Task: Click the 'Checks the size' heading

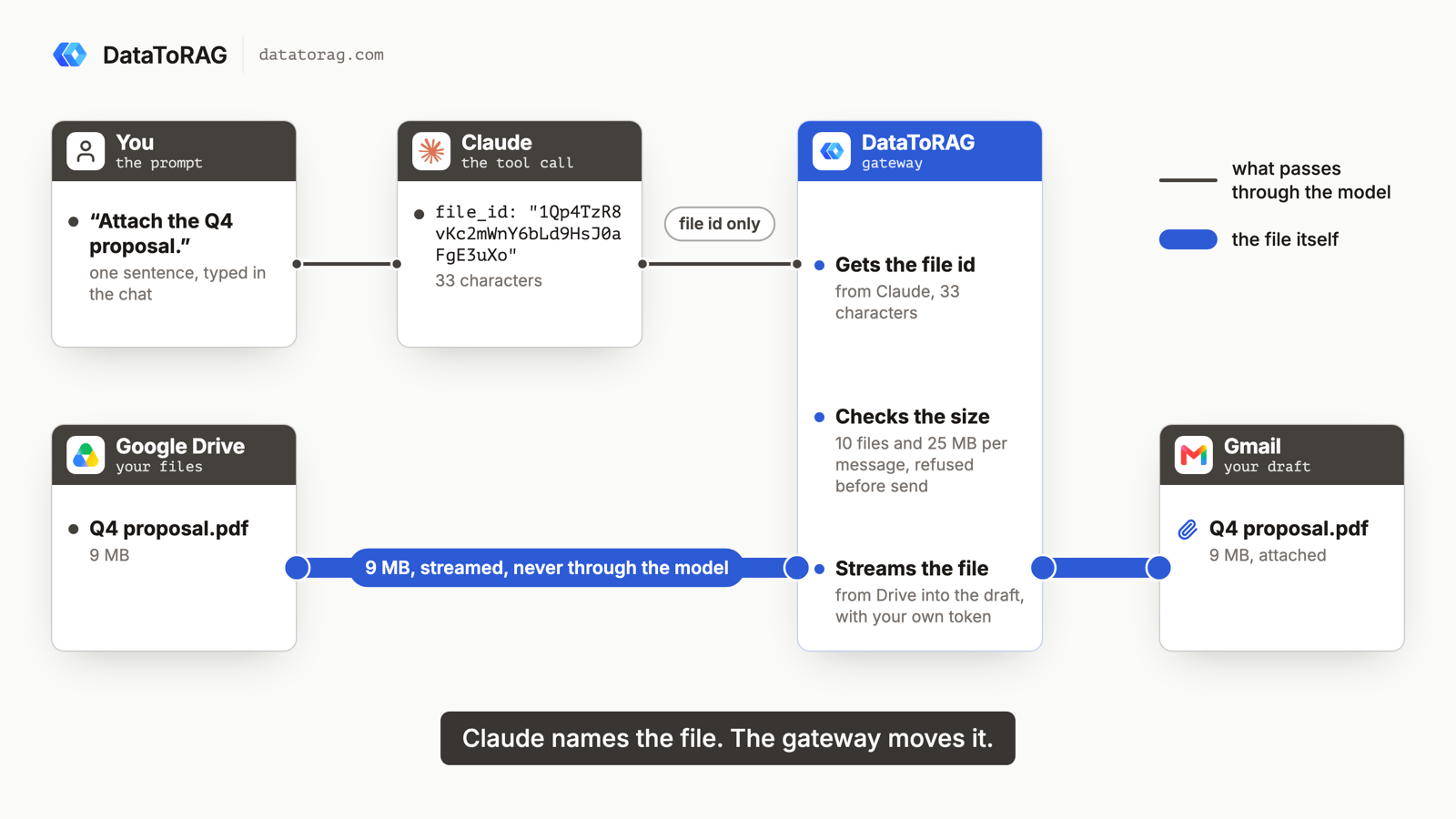Action: 913,417
